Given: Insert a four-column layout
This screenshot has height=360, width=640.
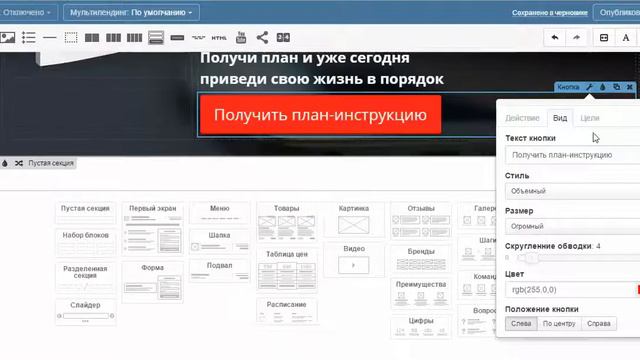Looking at the screenshot, I should [x=134, y=38].
